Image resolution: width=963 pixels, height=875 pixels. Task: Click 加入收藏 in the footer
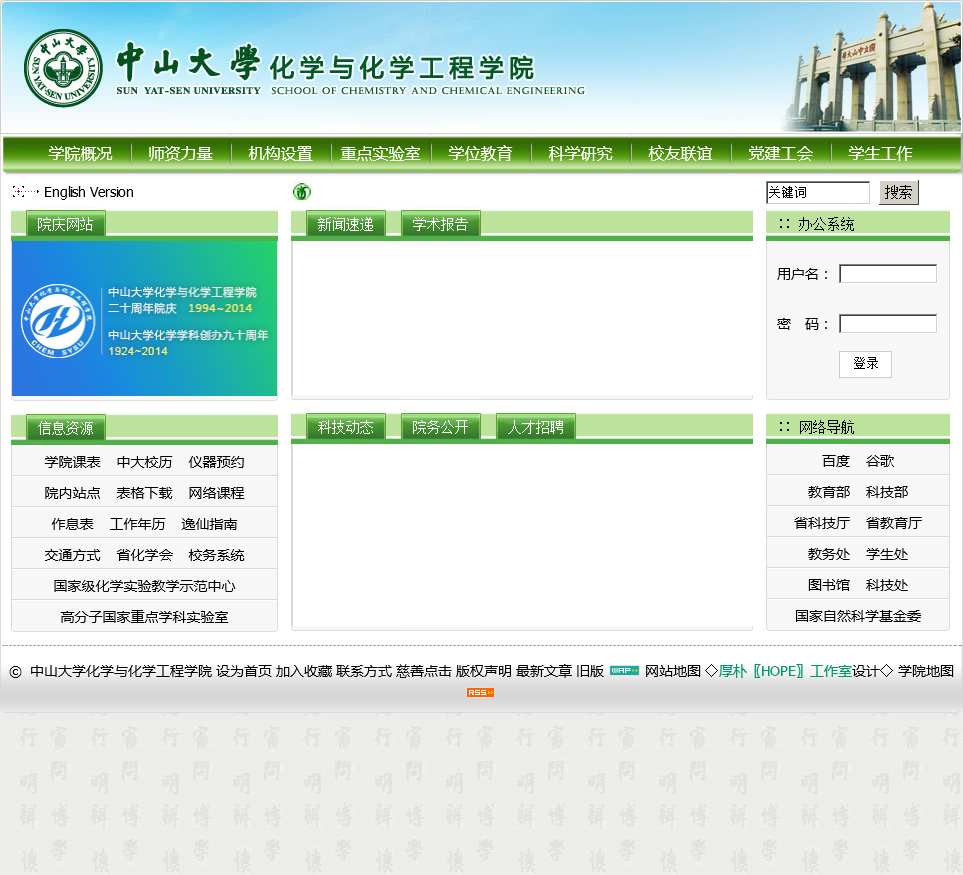click(303, 671)
